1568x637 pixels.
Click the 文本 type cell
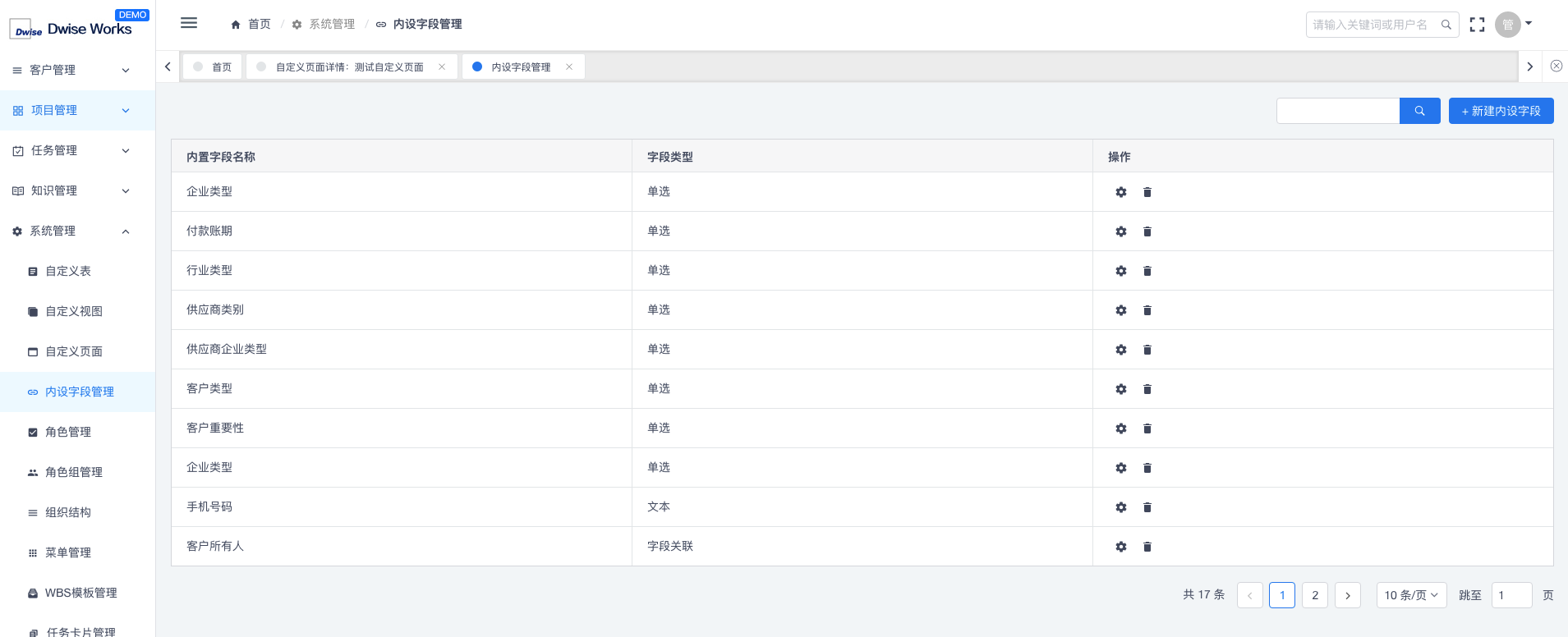pyautogui.click(x=862, y=507)
